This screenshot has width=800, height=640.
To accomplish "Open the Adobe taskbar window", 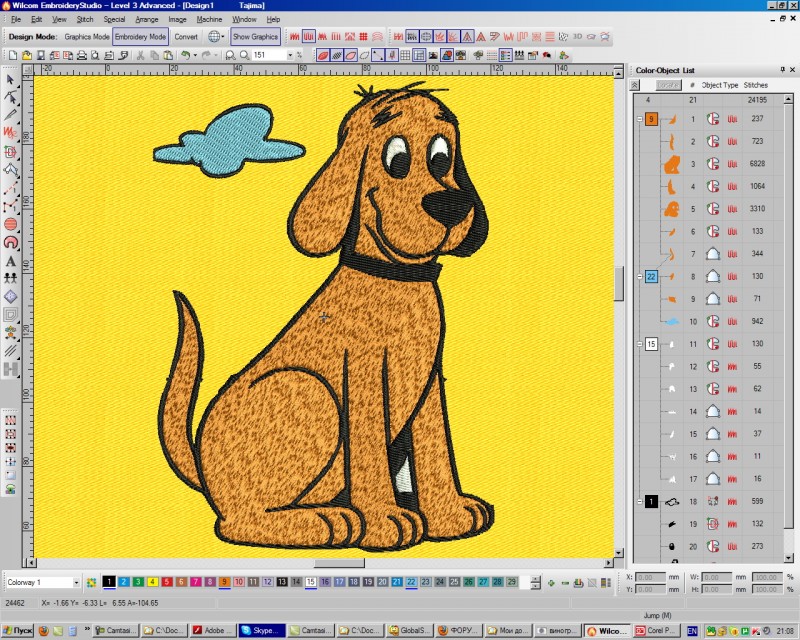I will 213,631.
